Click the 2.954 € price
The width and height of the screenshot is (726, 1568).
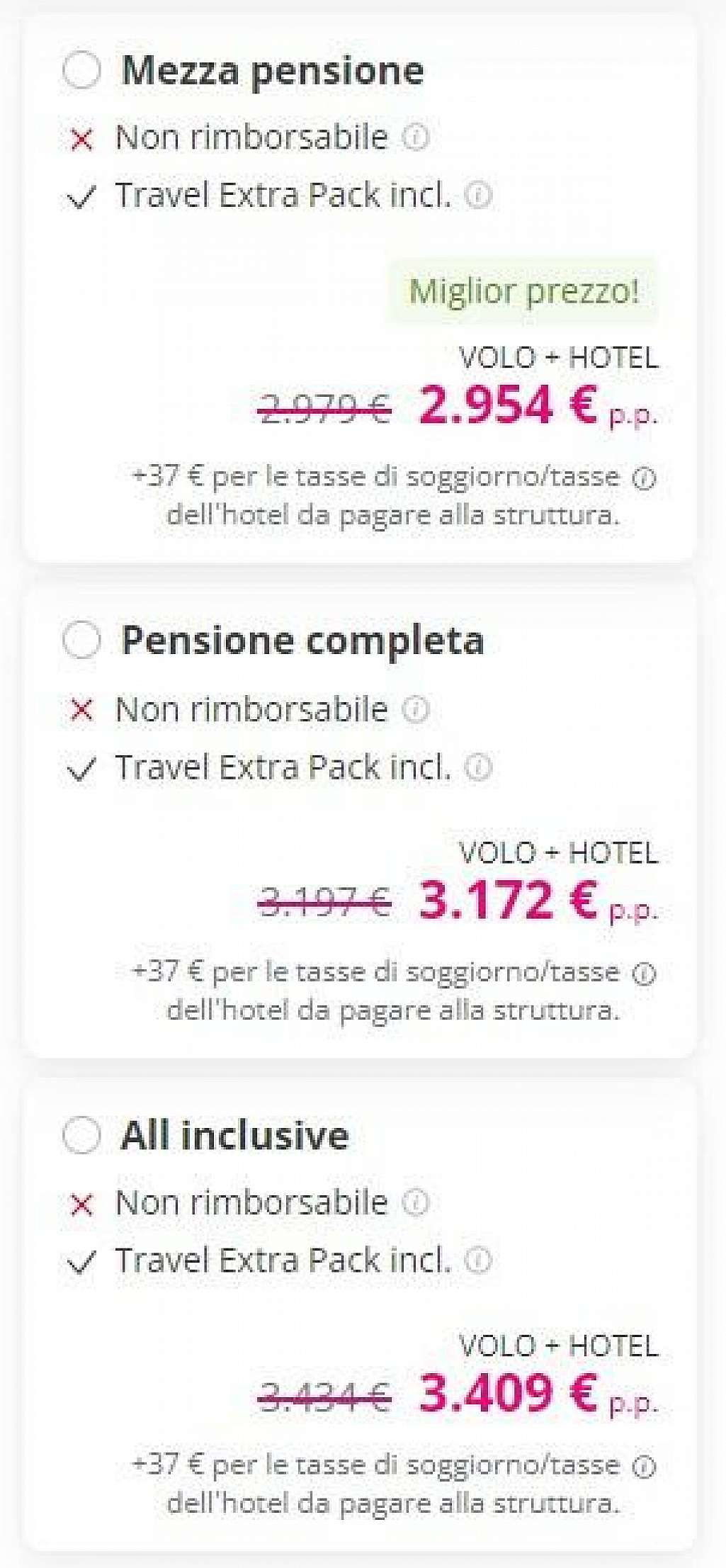point(508,405)
